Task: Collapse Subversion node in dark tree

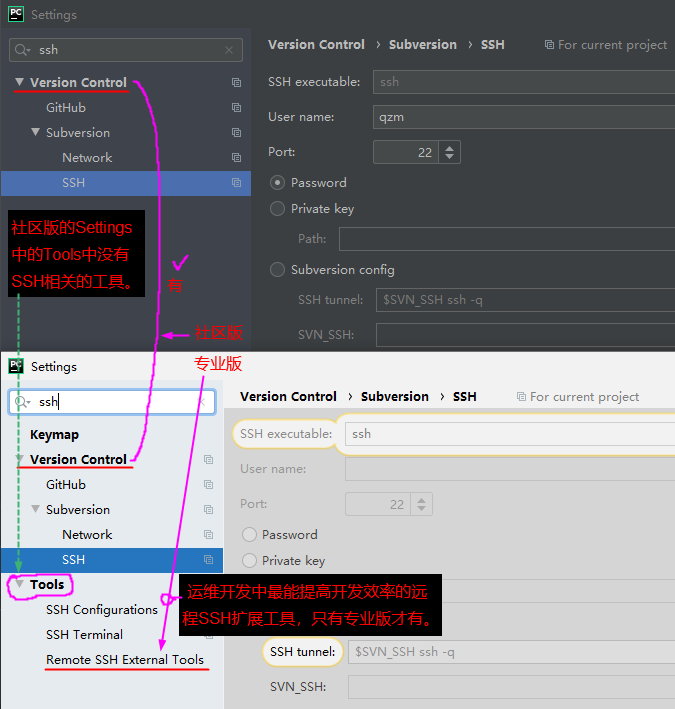Action: 35,132
